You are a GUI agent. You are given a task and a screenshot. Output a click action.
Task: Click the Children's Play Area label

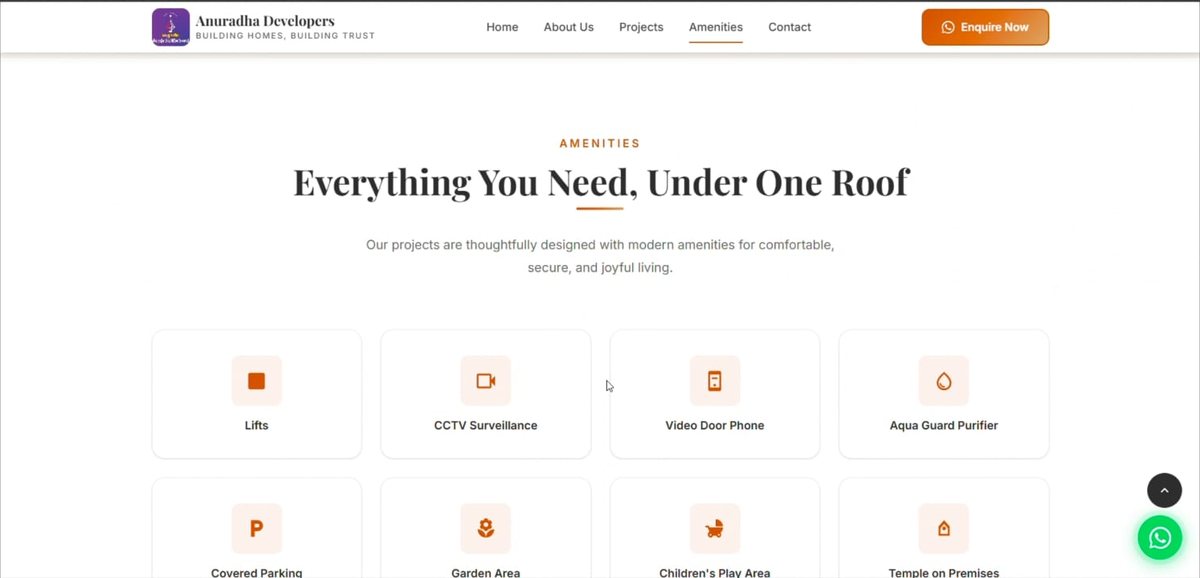(715, 573)
